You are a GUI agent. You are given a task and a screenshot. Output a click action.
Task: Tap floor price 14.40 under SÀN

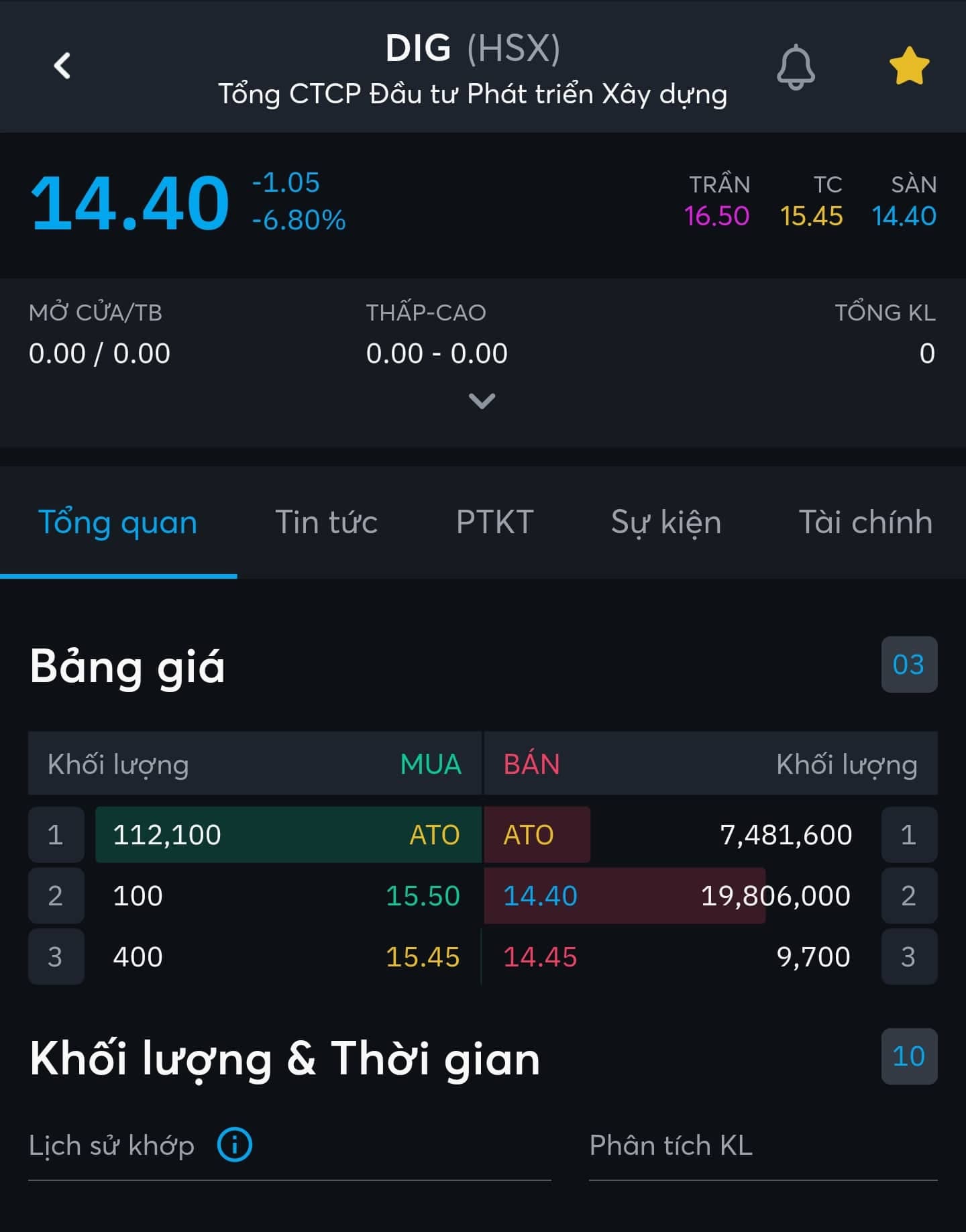[904, 216]
